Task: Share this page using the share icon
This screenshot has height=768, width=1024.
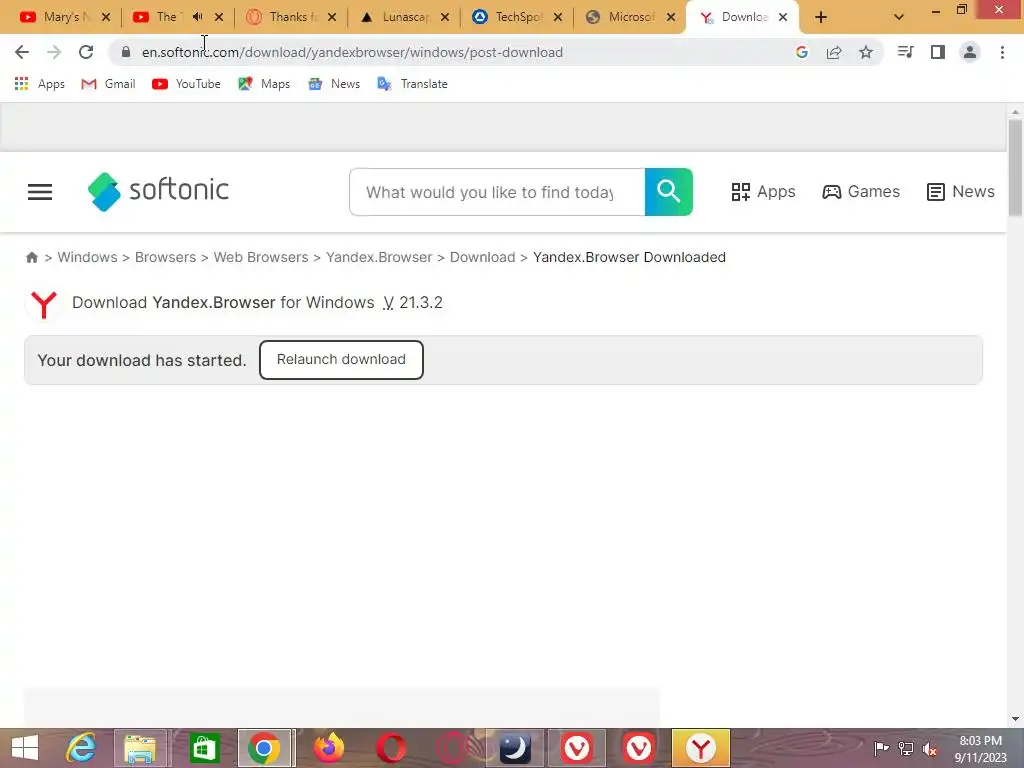Action: [834, 52]
